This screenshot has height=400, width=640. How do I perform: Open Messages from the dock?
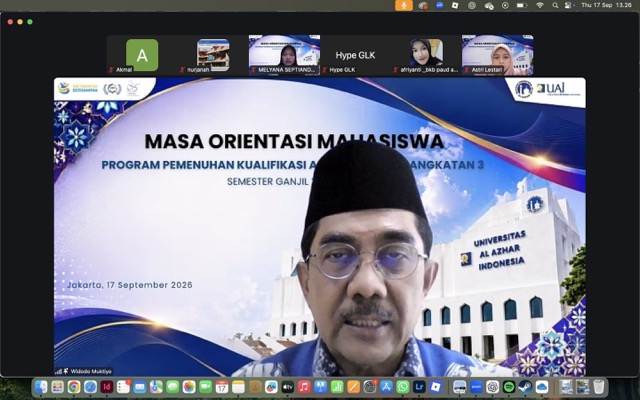point(173,387)
